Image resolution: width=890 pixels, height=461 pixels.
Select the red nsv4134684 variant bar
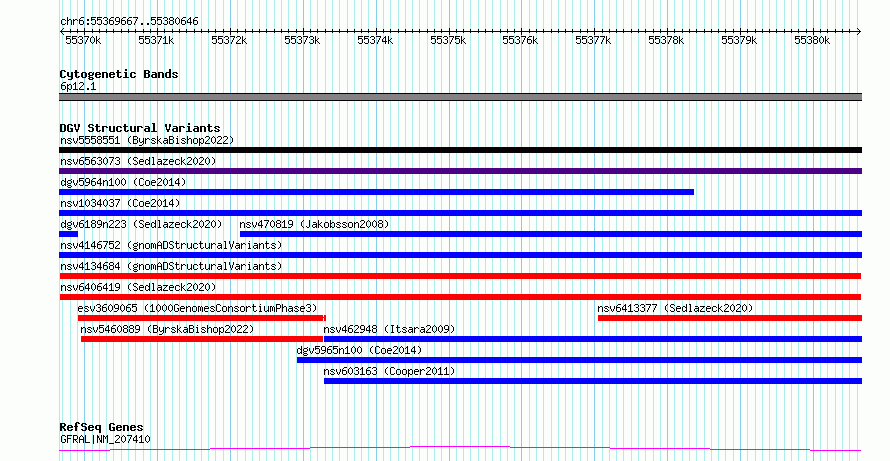pyautogui.click(x=460, y=276)
